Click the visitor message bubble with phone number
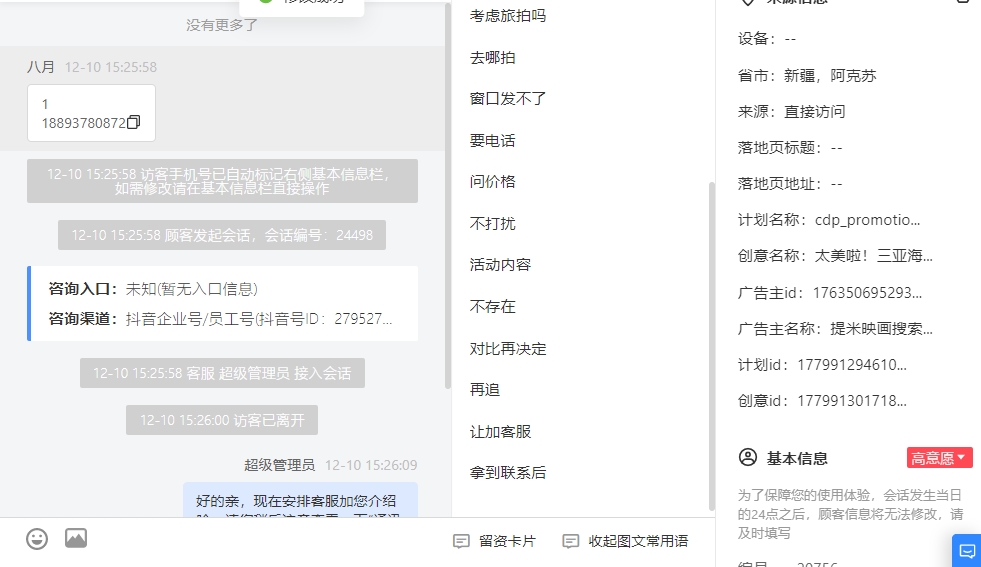Image resolution: width=981 pixels, height=567 pixels. coord(91,113)
